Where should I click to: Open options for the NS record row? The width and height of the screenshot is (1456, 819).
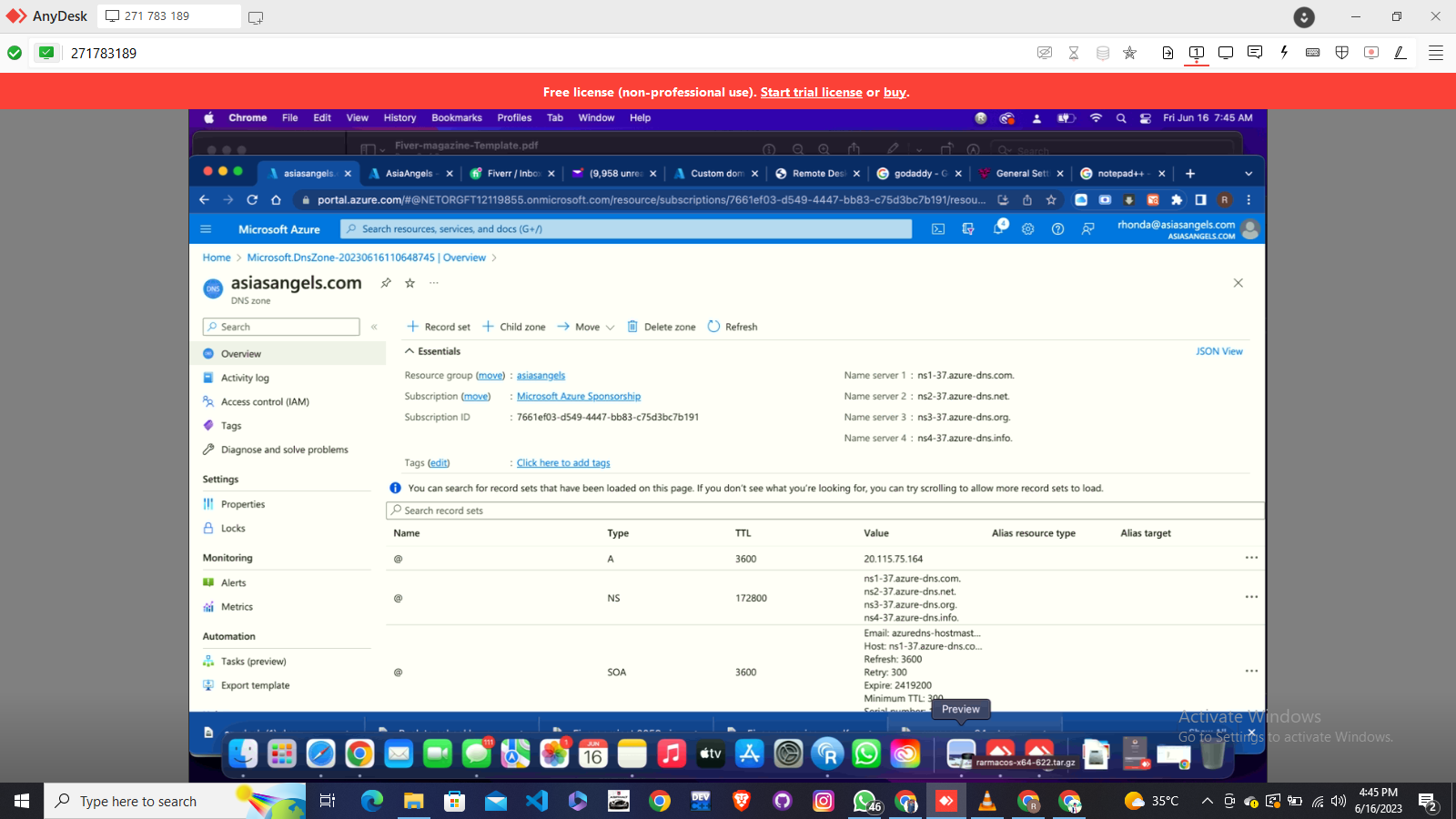pos(1251,597)
